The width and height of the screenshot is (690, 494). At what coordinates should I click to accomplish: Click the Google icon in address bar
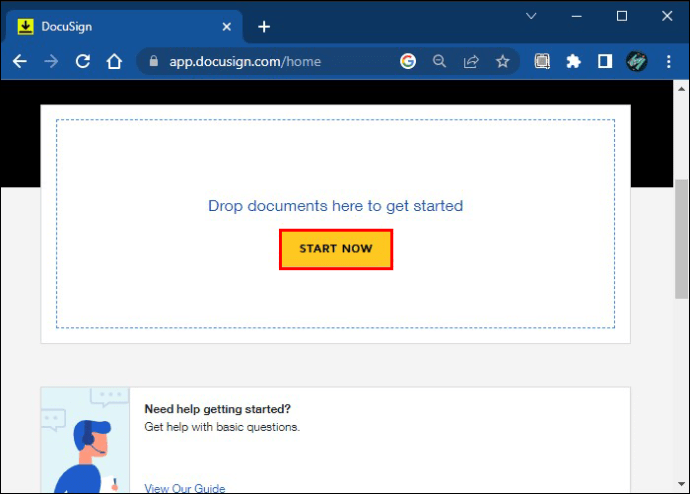pos(408,61)
